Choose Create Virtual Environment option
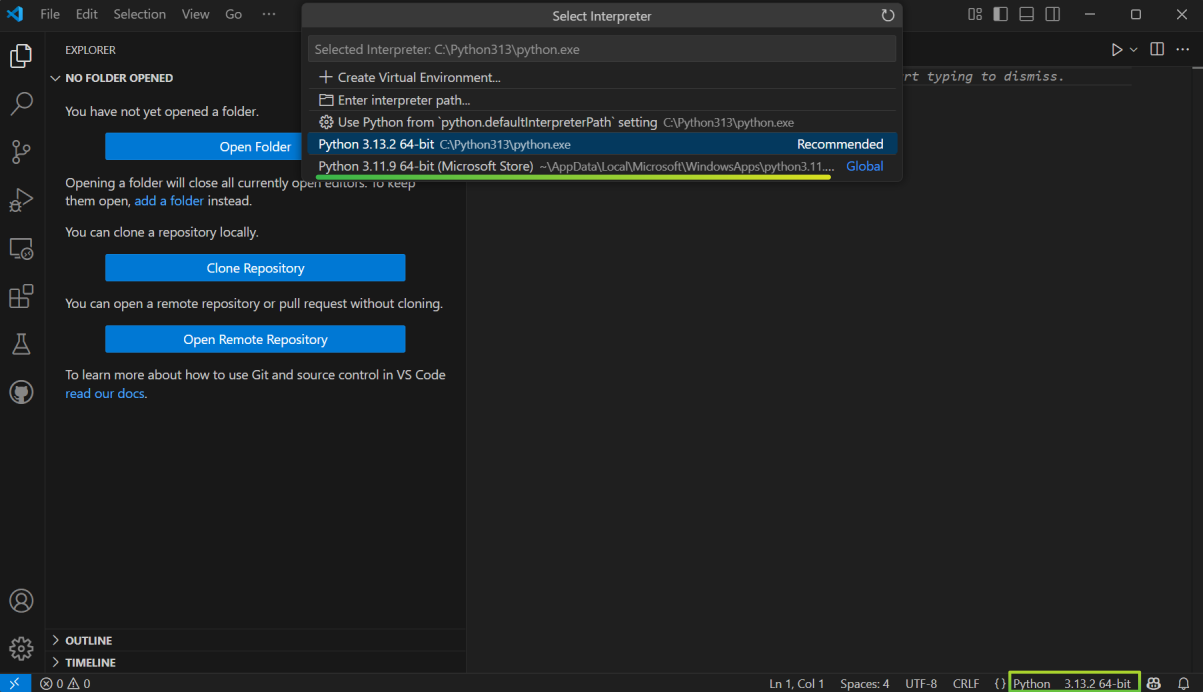 pyautogui.click(x=602, y=77)
